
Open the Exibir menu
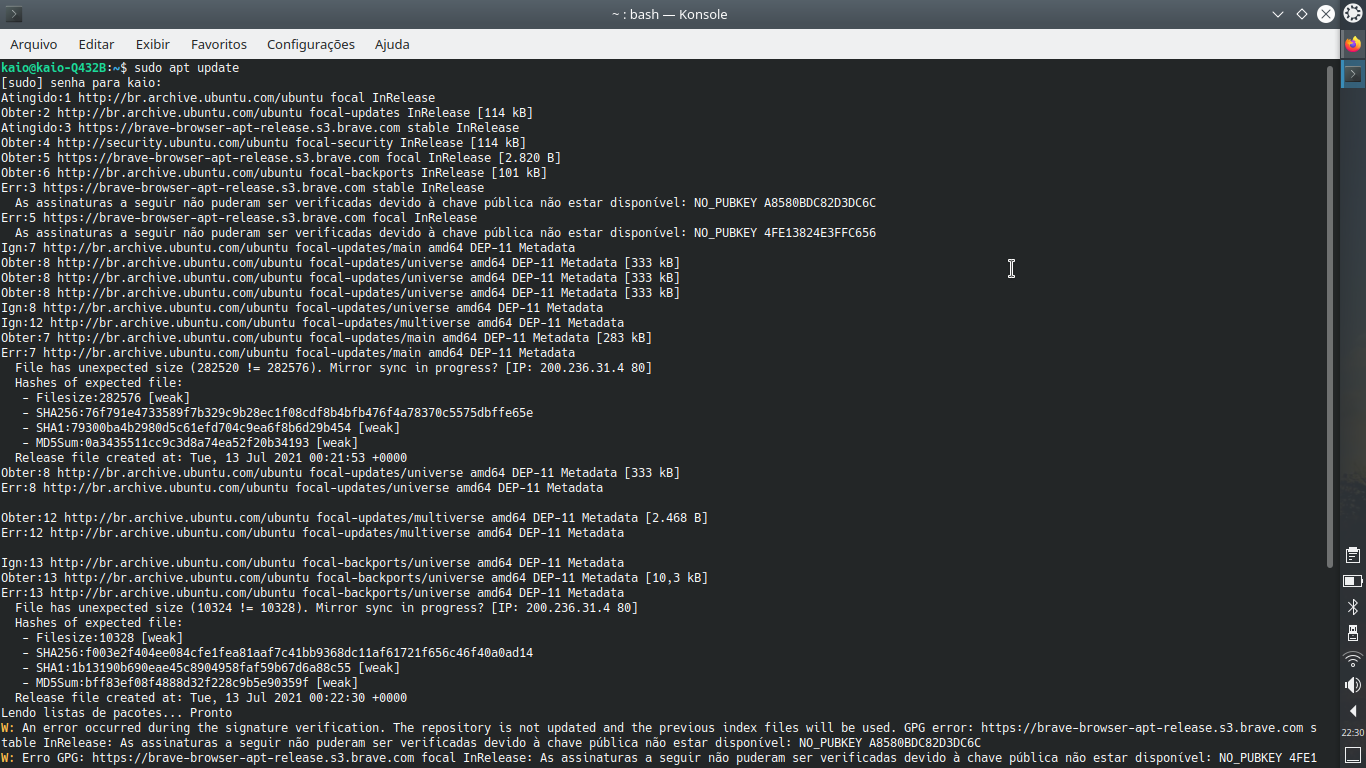[153, 44]
